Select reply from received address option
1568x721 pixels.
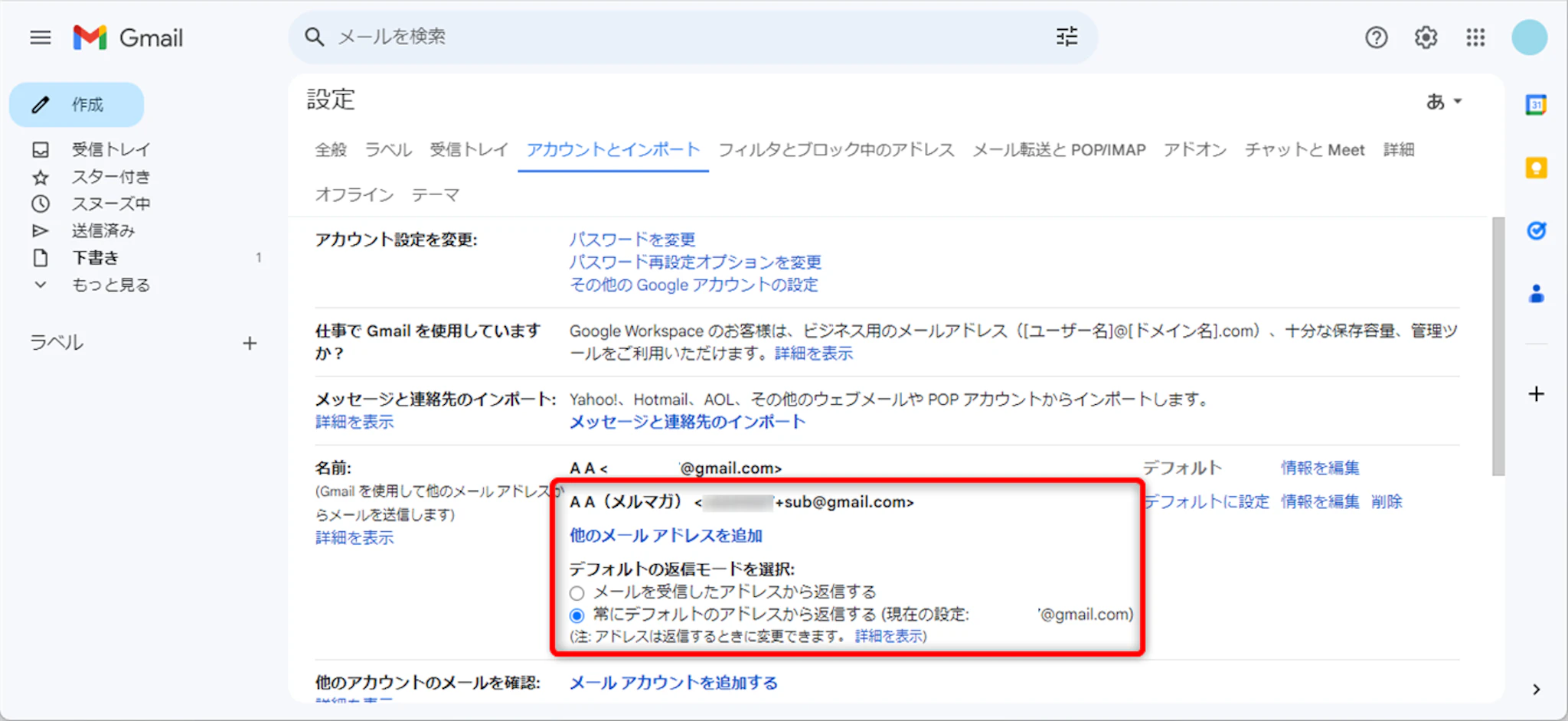[577, 593]
